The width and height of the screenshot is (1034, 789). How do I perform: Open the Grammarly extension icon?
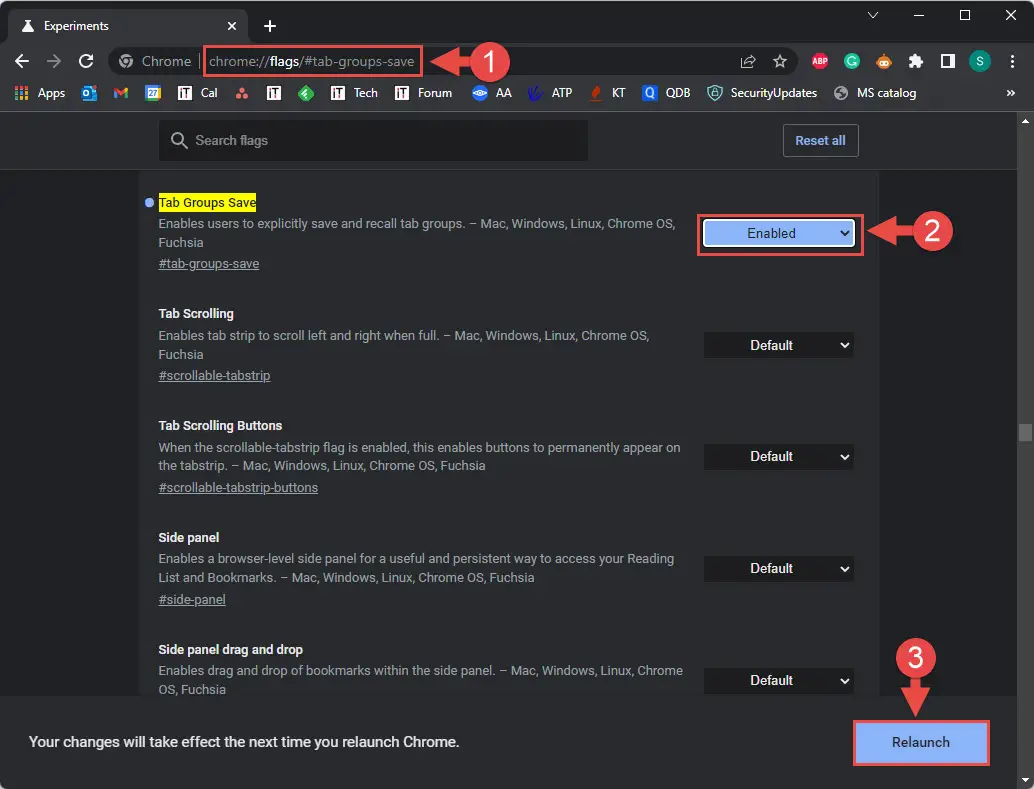tap(852, 61)
